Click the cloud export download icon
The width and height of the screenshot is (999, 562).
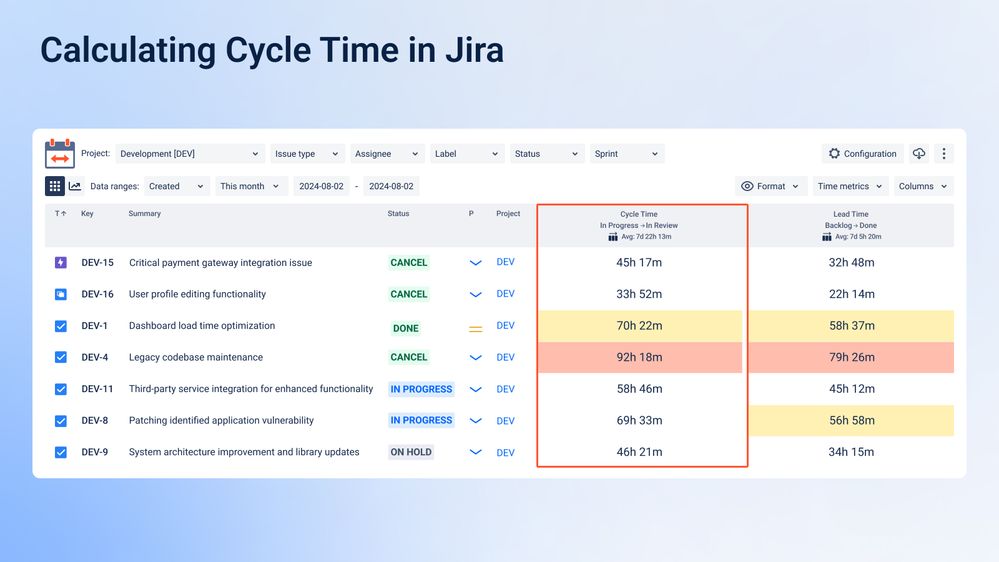pos(919,154)
